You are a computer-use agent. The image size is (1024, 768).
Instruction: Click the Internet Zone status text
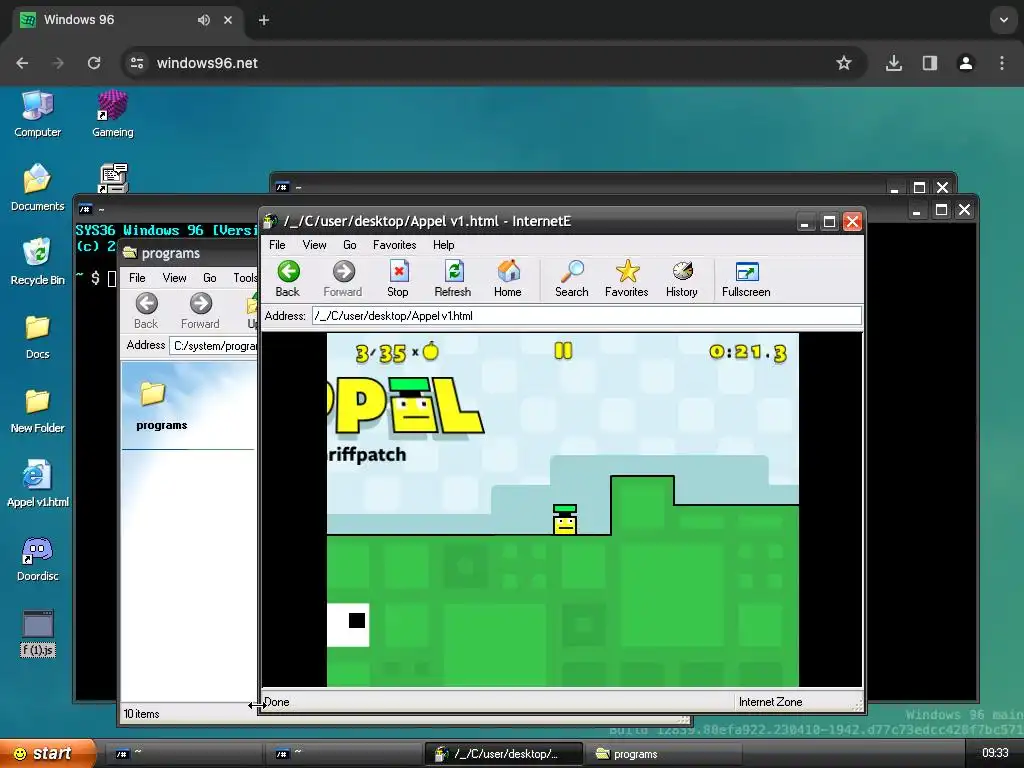pyautogui.click(x=771, y=702)
